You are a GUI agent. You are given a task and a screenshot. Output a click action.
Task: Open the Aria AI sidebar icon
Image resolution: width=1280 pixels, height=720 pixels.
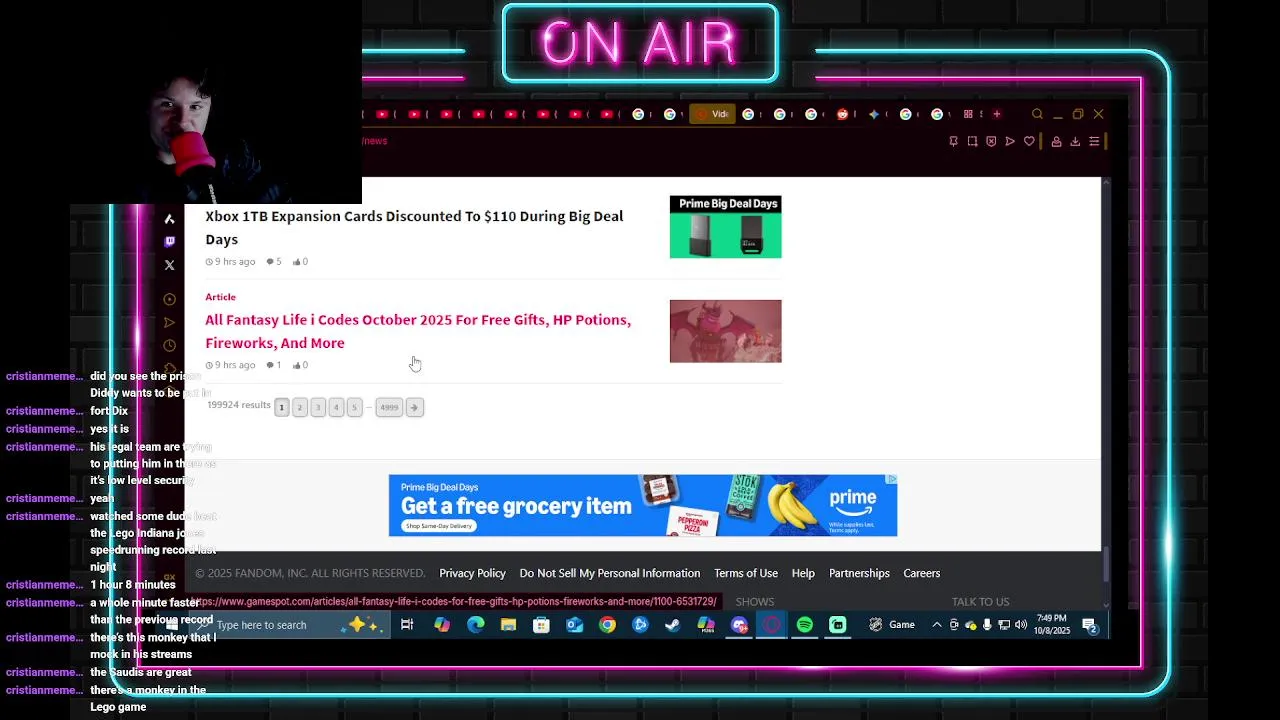[169, 219]
